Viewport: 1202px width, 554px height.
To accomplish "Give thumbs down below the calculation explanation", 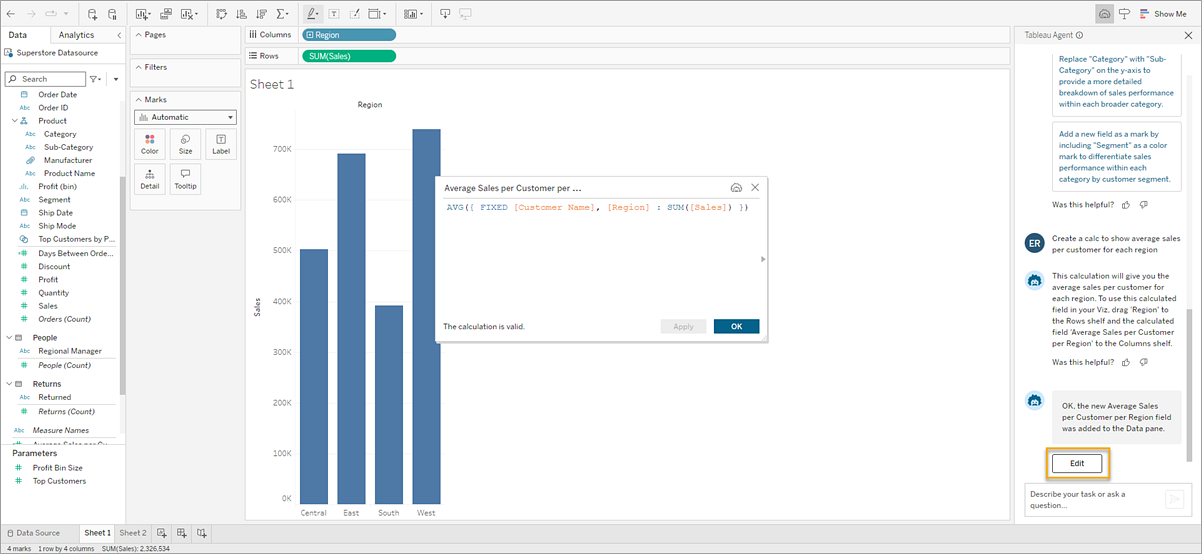I will (1143, 361).
